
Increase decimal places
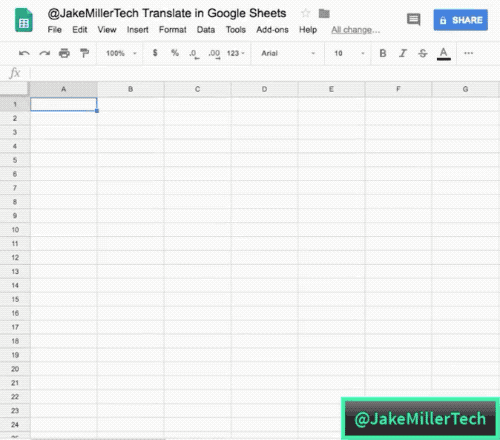[214, 54]
